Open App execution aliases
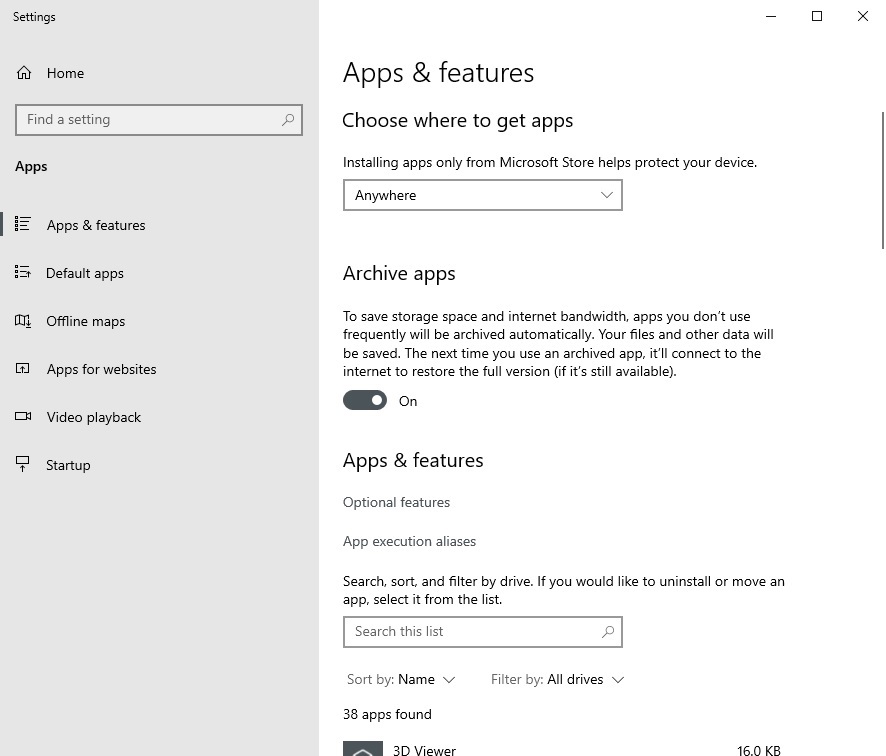 coord(409,540)
